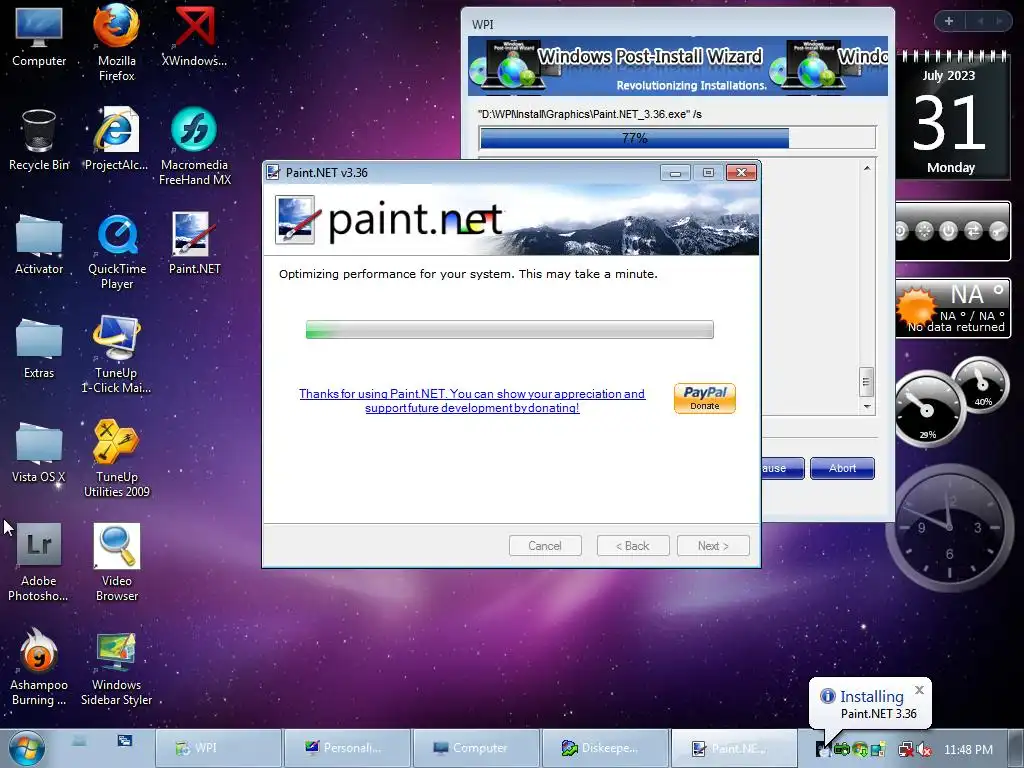Image resolution: width=1024 pixels, height=768 pixels.
Task: Switch to the Computer taskbar button
Action: pos(476,748)
